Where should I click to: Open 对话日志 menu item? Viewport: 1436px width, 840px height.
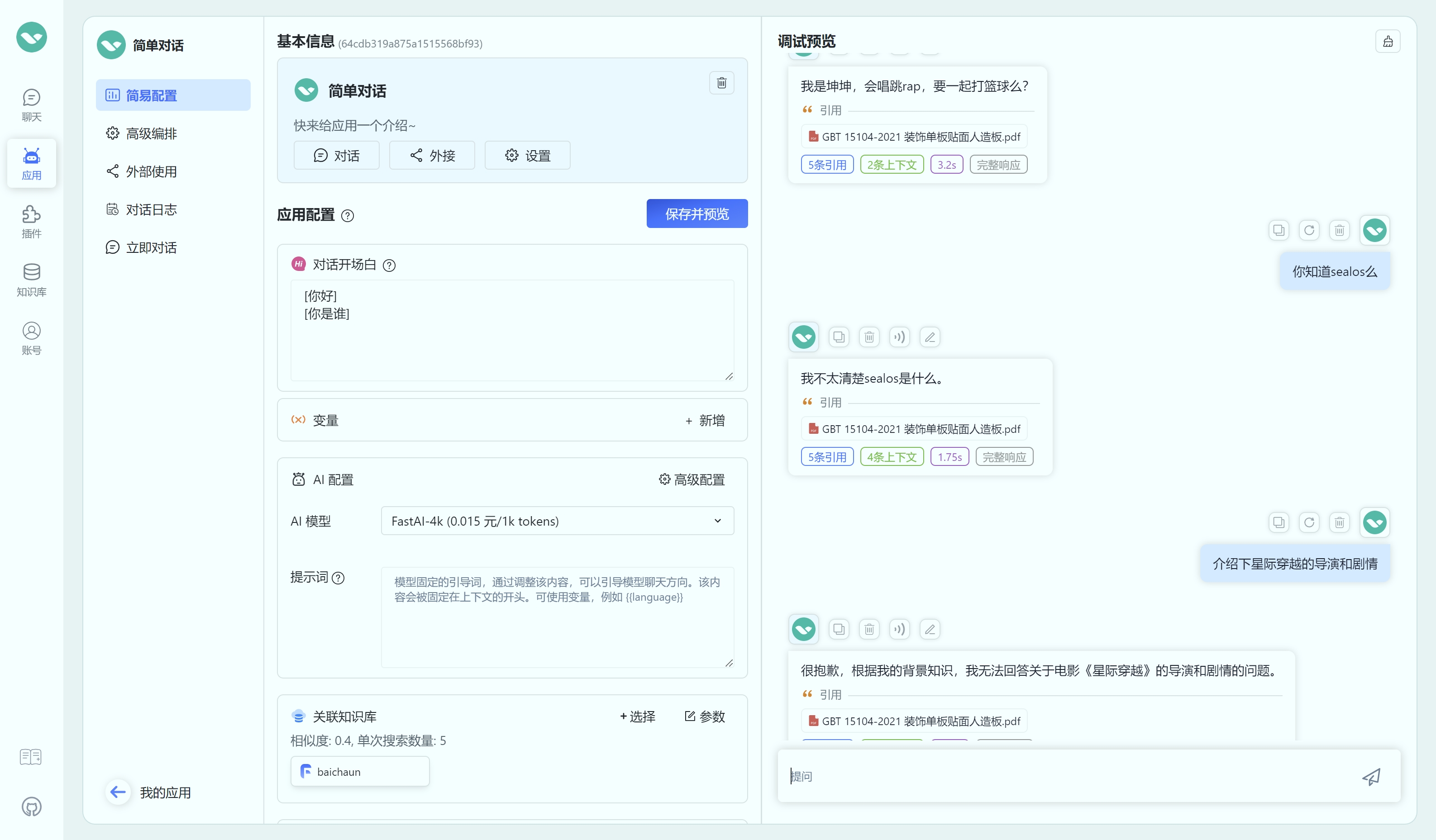click(151, 209)
